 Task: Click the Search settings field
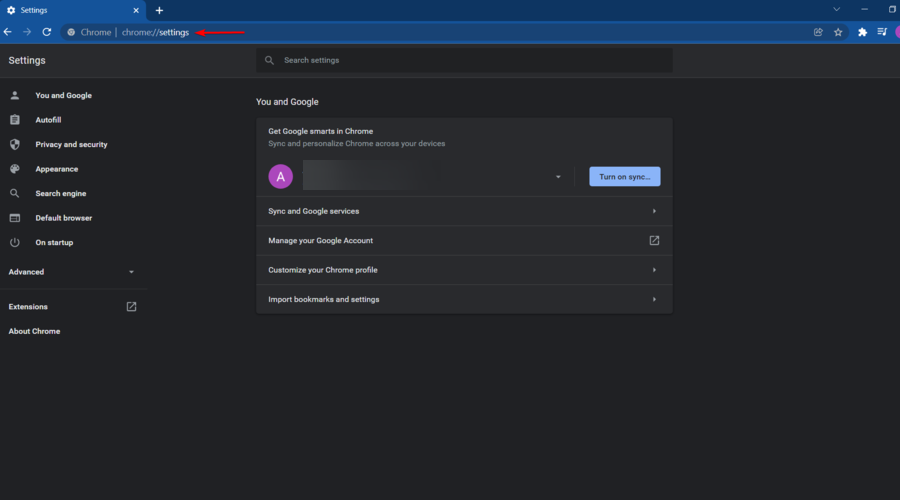tap(464, 60)
